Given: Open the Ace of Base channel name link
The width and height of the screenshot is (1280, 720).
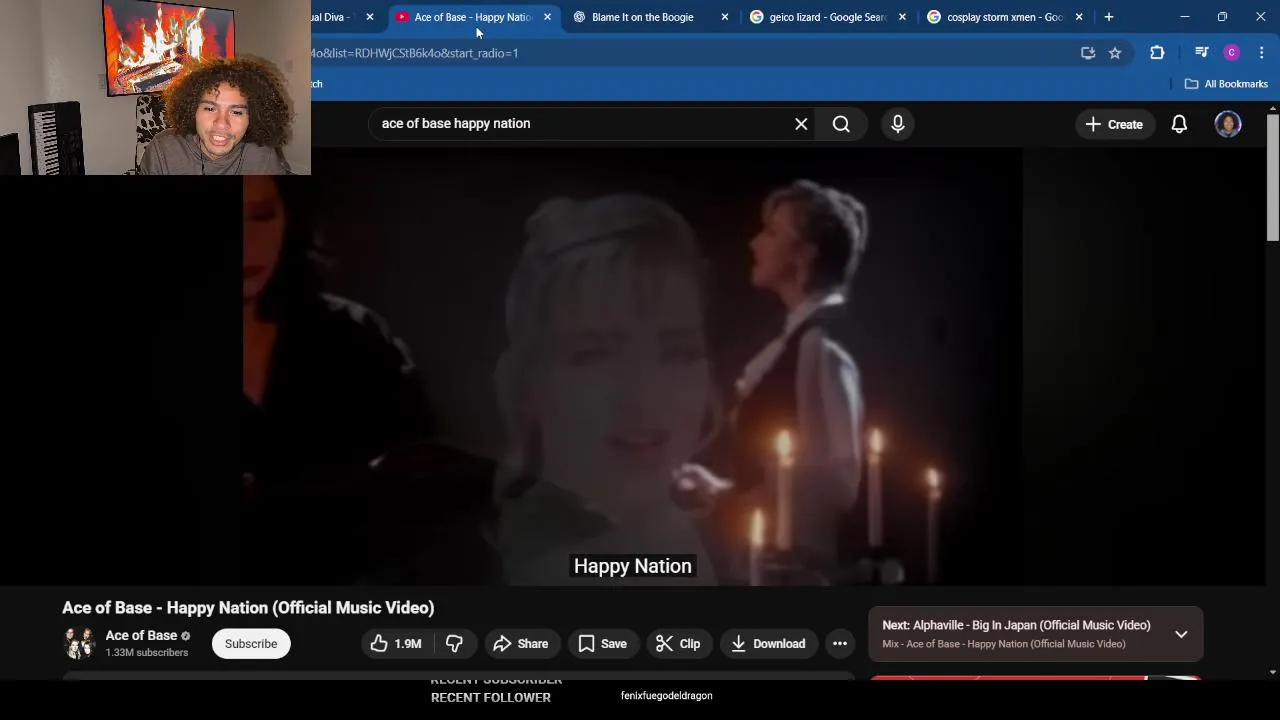Looking at the screenshot, I should coord(141,635).
